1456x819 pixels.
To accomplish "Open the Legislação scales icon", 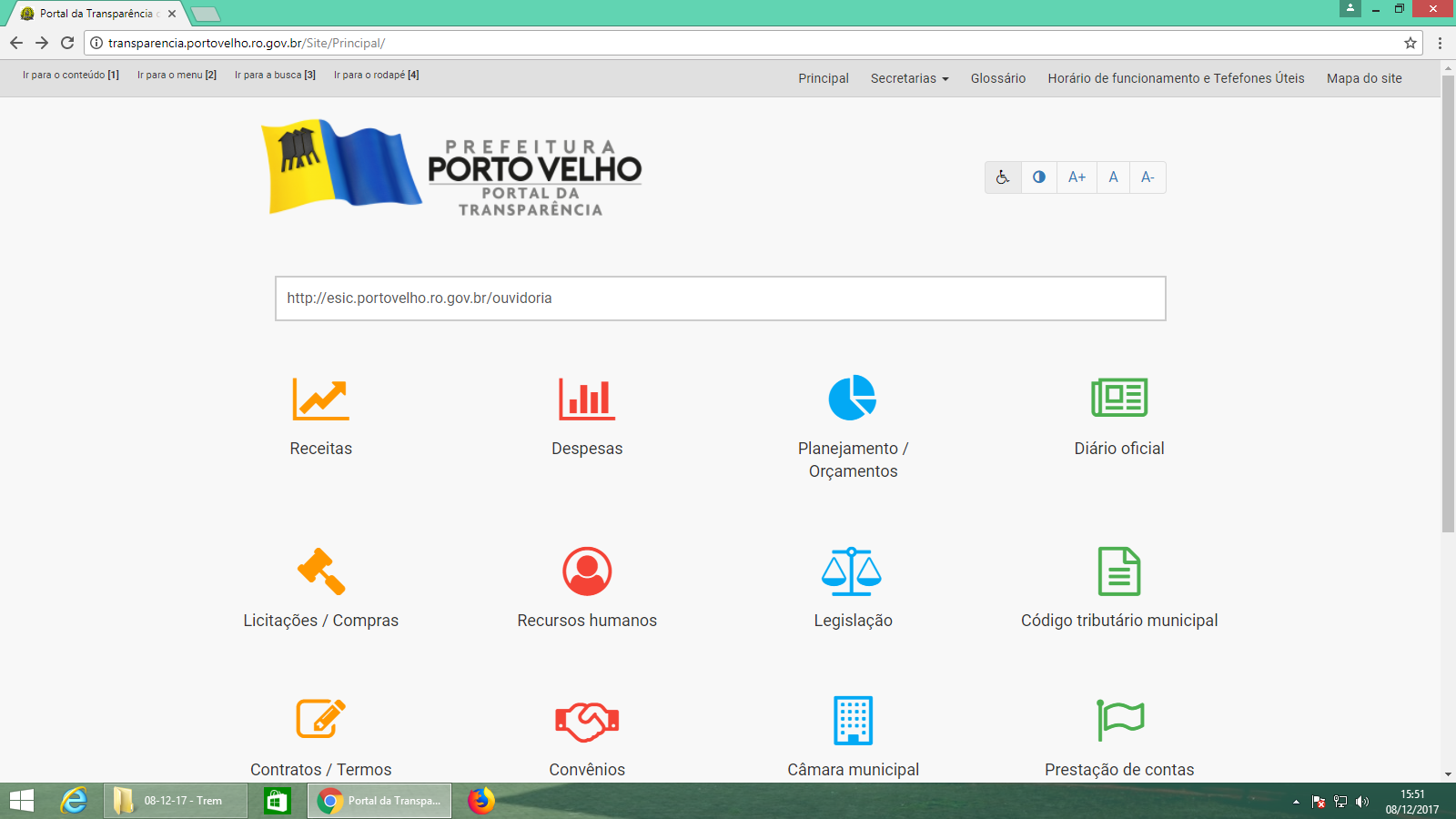I will [x=852, y=571].
